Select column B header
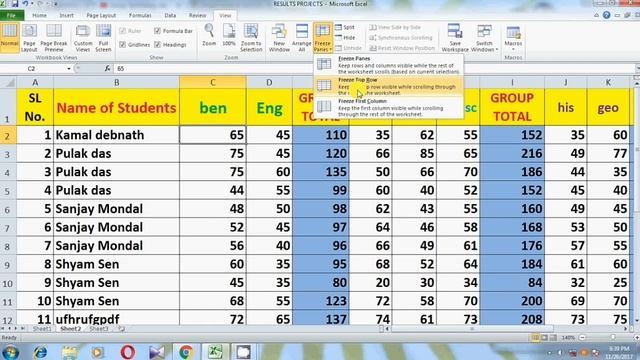 (x=116, y=82)
